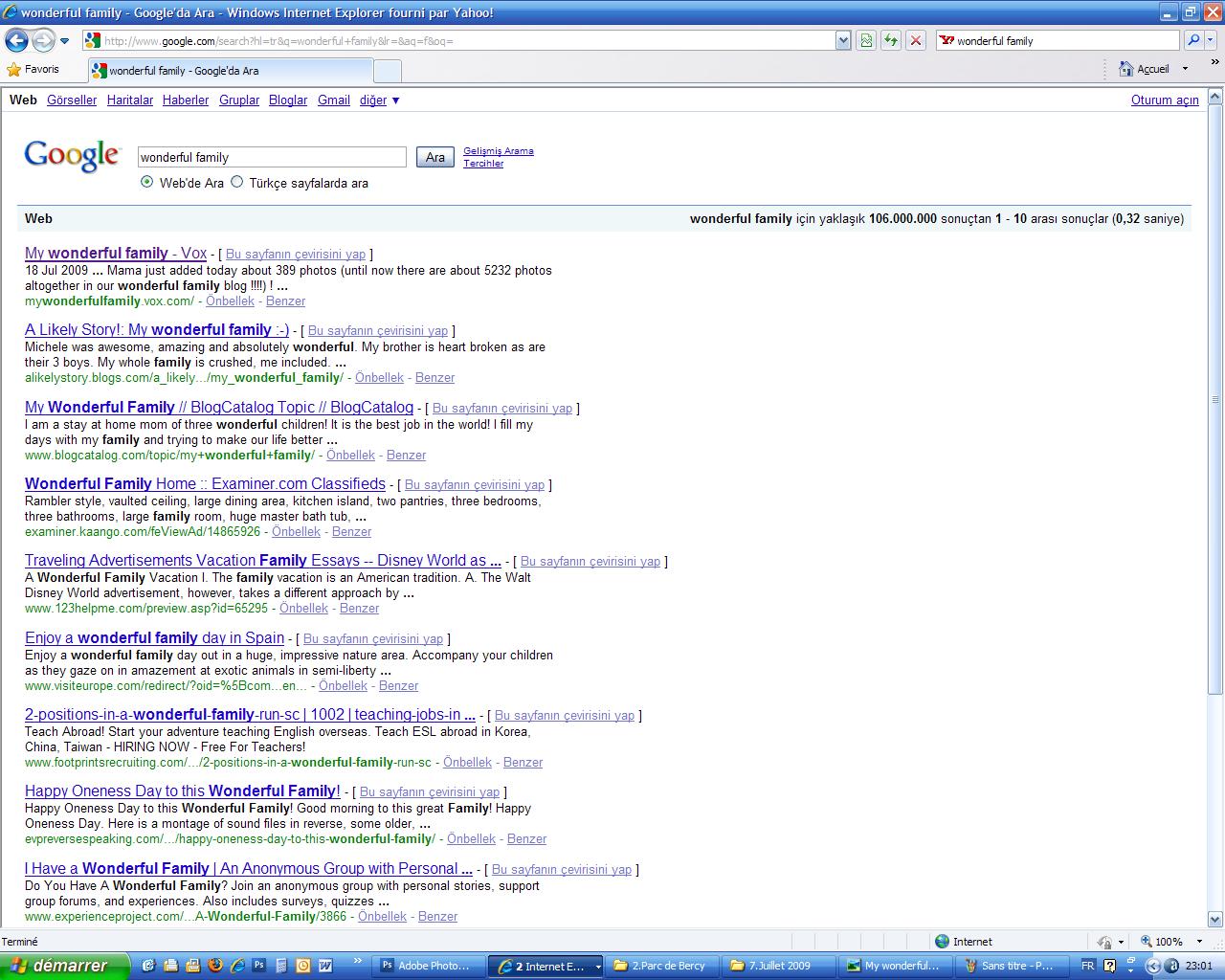Click the browser Back arrow button
Viewport: 1225px width, 980px height.
click(16, 41)
